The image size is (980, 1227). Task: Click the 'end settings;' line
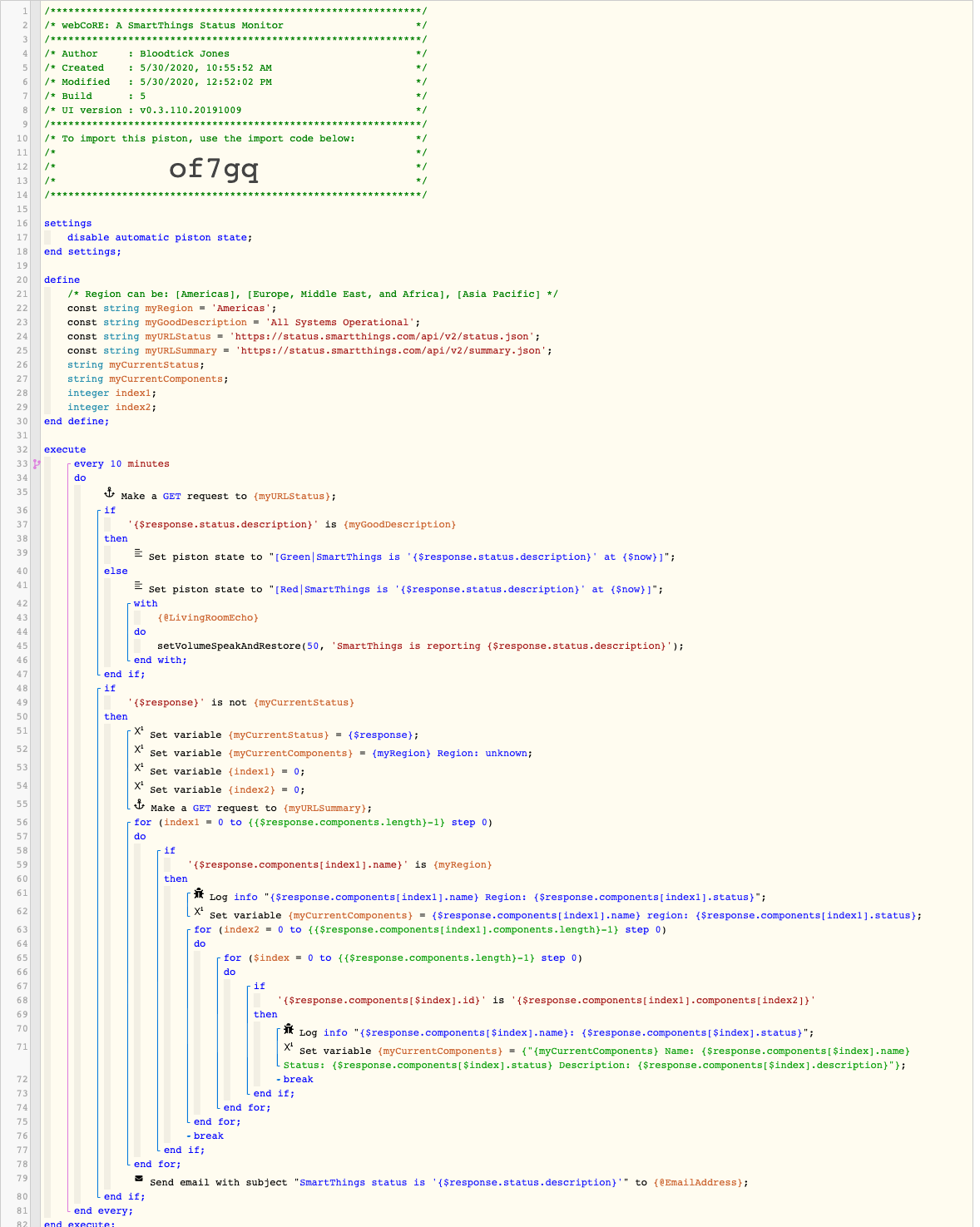point(82,252)
